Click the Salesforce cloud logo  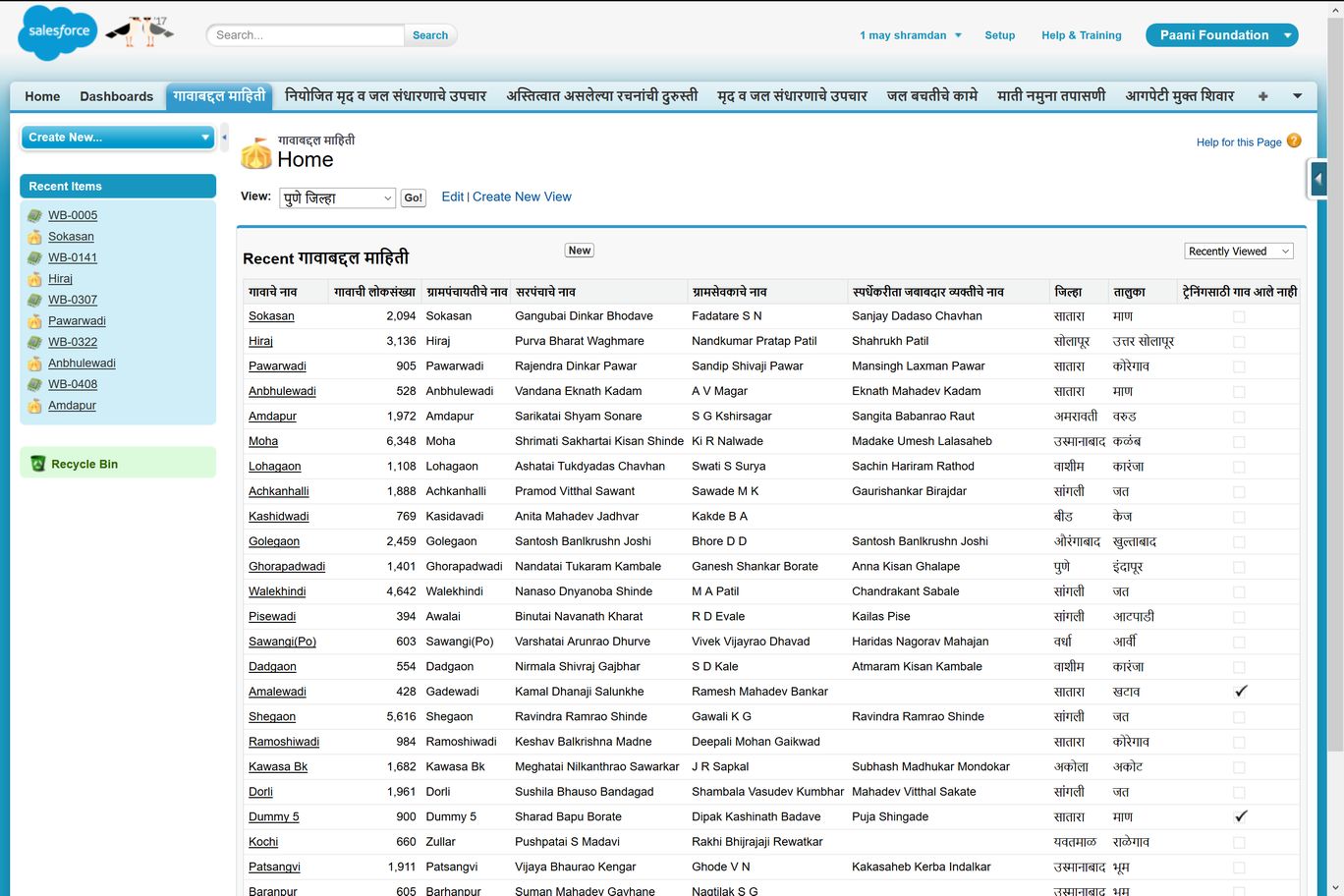pyautogui.click(x=58, y=32)
